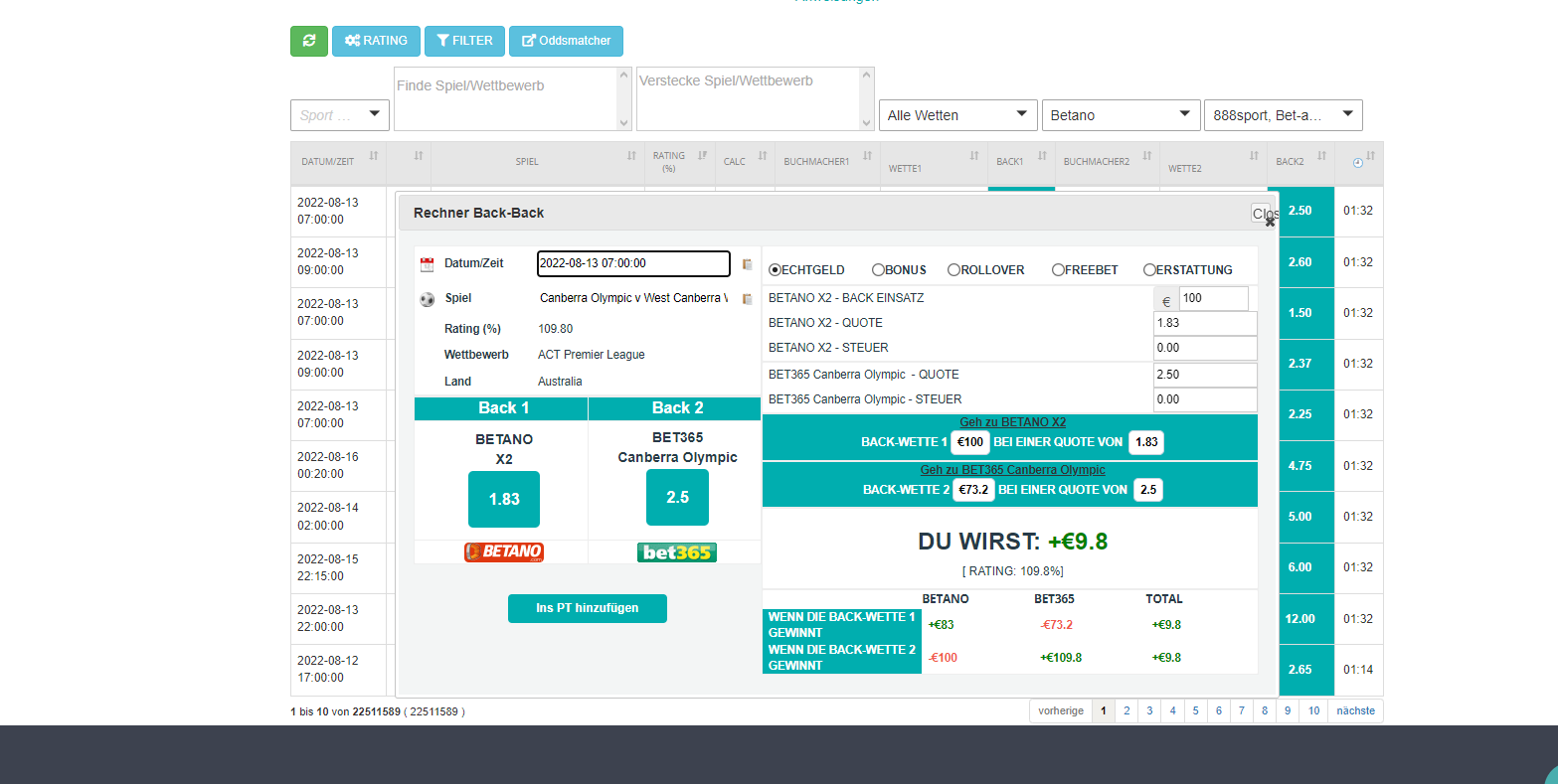Click the BACK2 cell showing 4.75

[1299, 465]
